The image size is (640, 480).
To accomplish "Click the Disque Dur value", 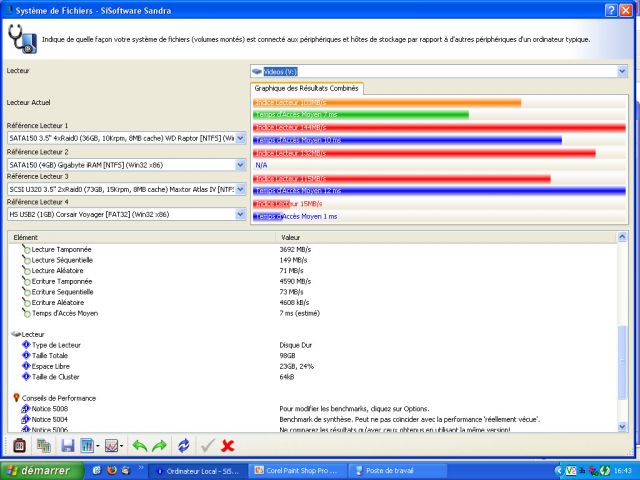I will pyautogui.click(x=296, y=345).
